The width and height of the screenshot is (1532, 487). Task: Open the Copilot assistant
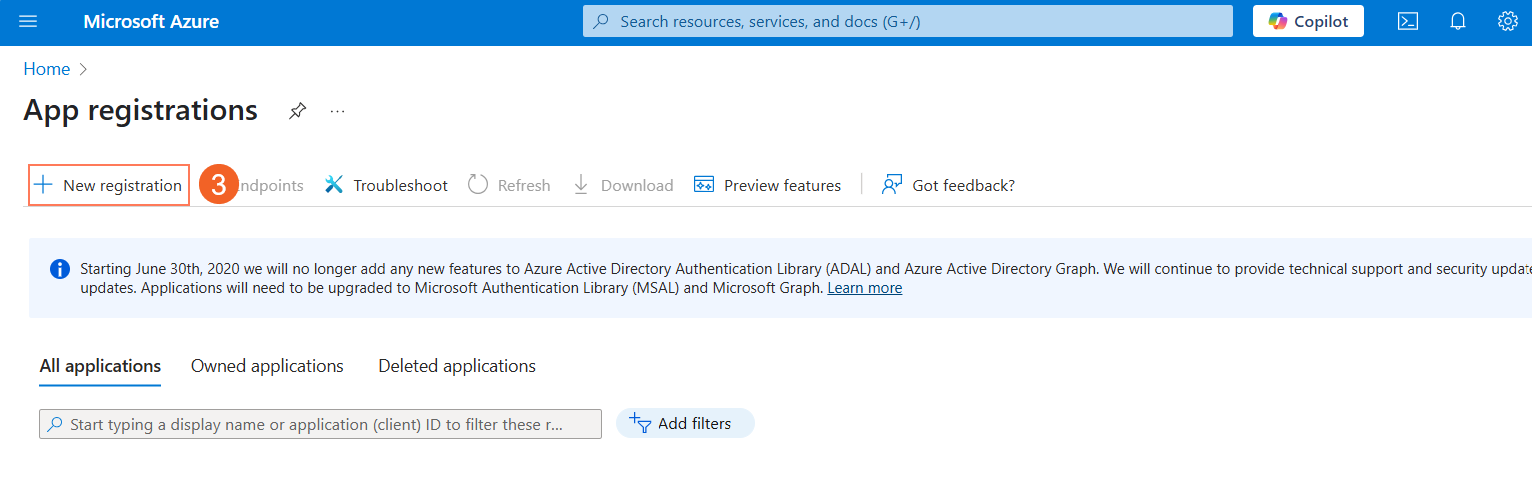coord(1308,21)
